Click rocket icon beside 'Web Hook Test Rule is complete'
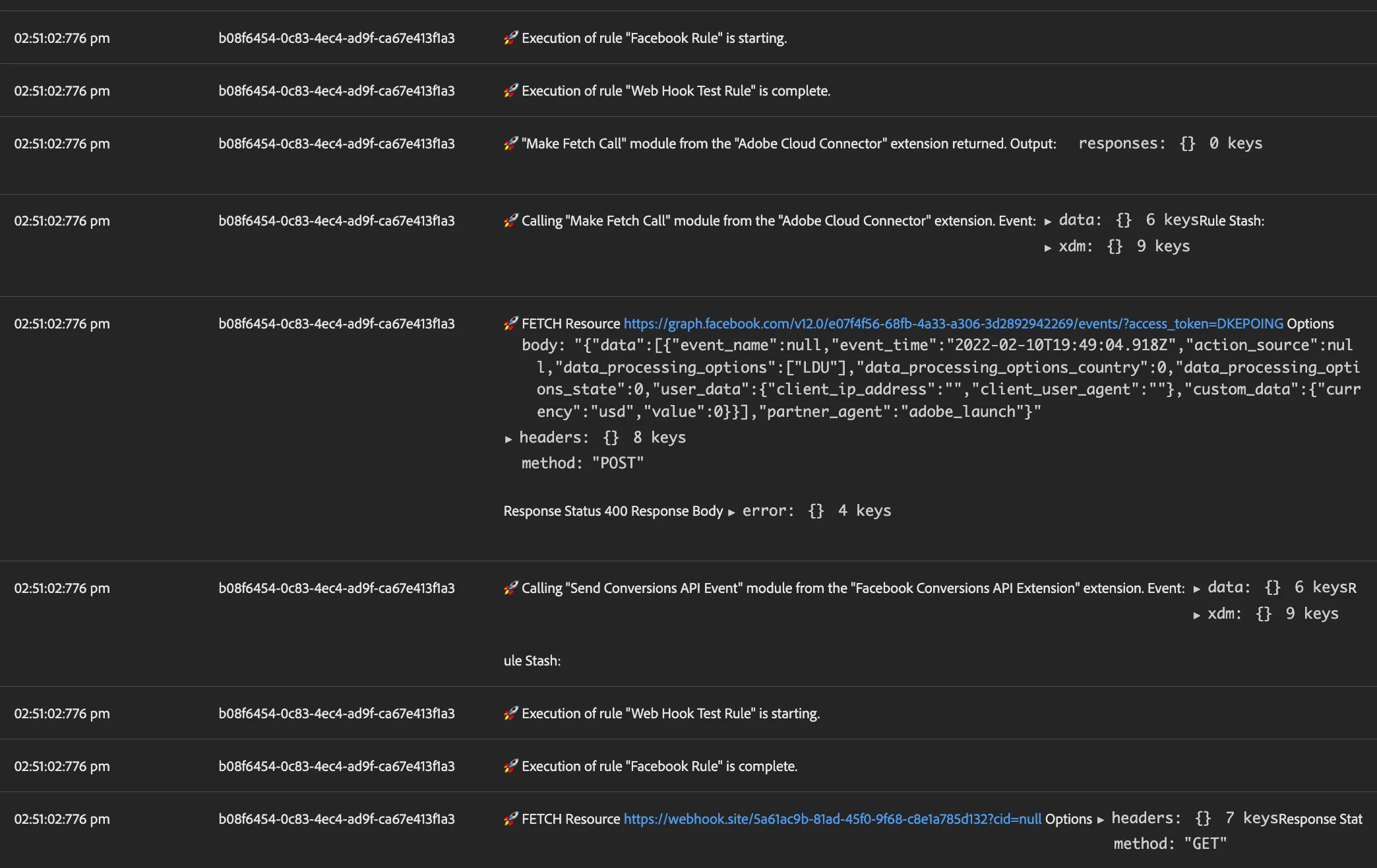Viewport: 1377px width, 868px height. [x=511, y=90]
